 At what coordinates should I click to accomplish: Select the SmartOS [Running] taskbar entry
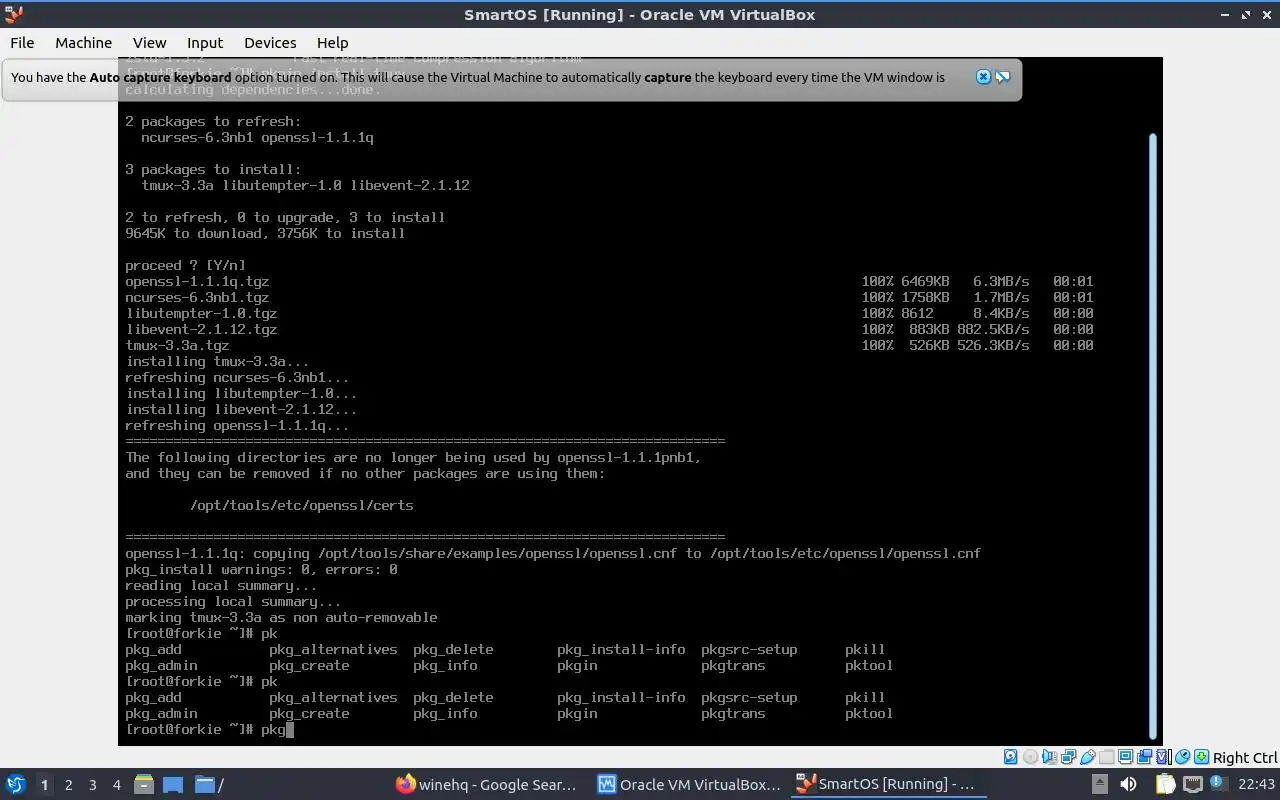(x=887, y=784)
